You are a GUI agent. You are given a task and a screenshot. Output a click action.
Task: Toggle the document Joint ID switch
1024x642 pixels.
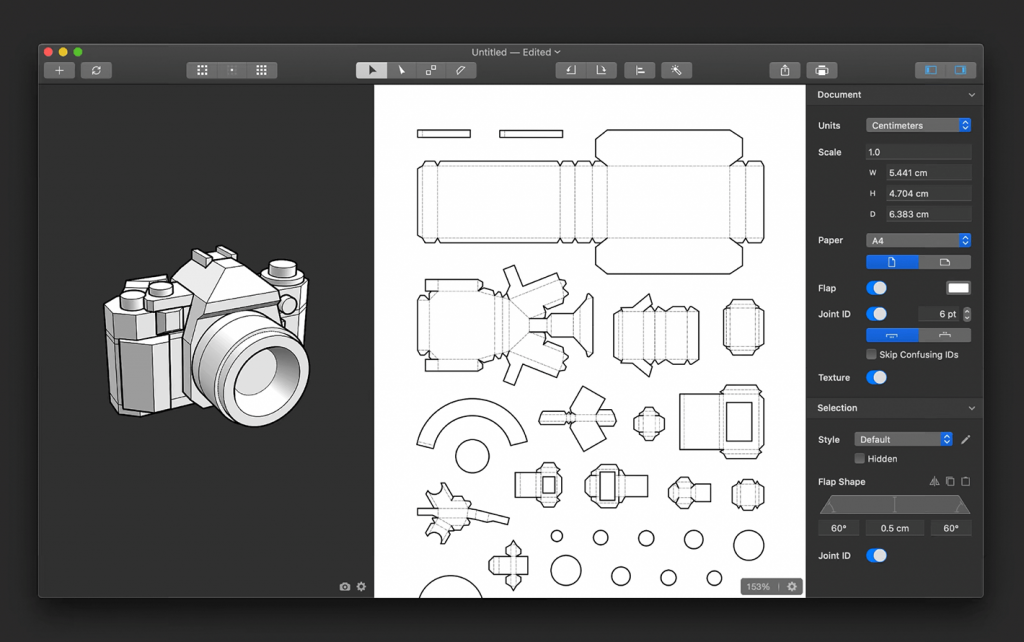coord(876,314)
